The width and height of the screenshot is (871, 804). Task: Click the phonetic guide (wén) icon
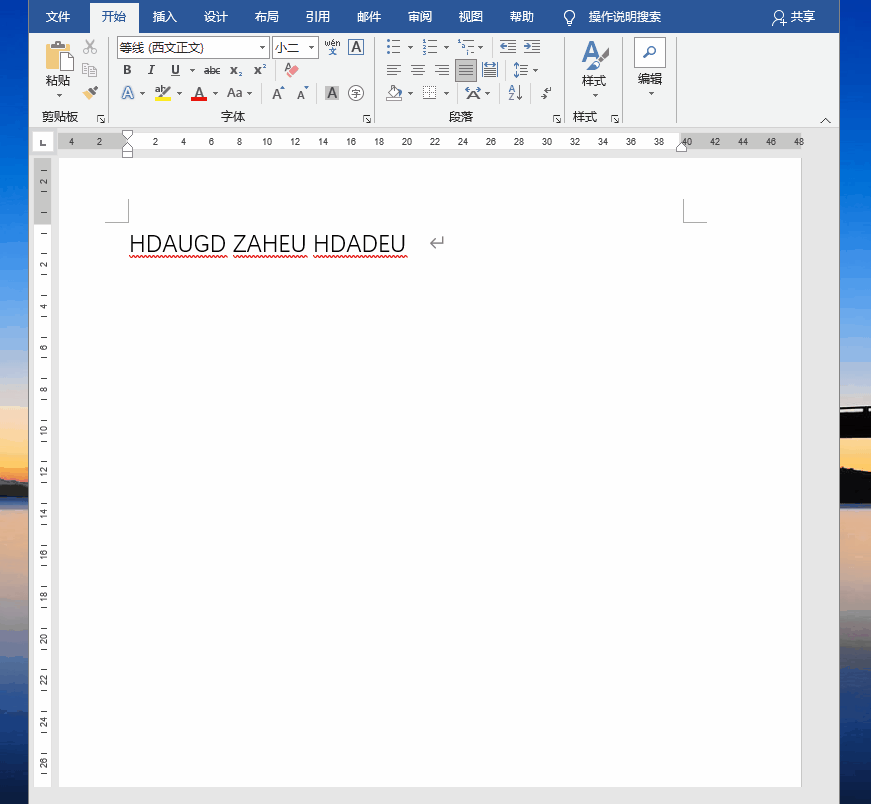(x=332, y=47)
